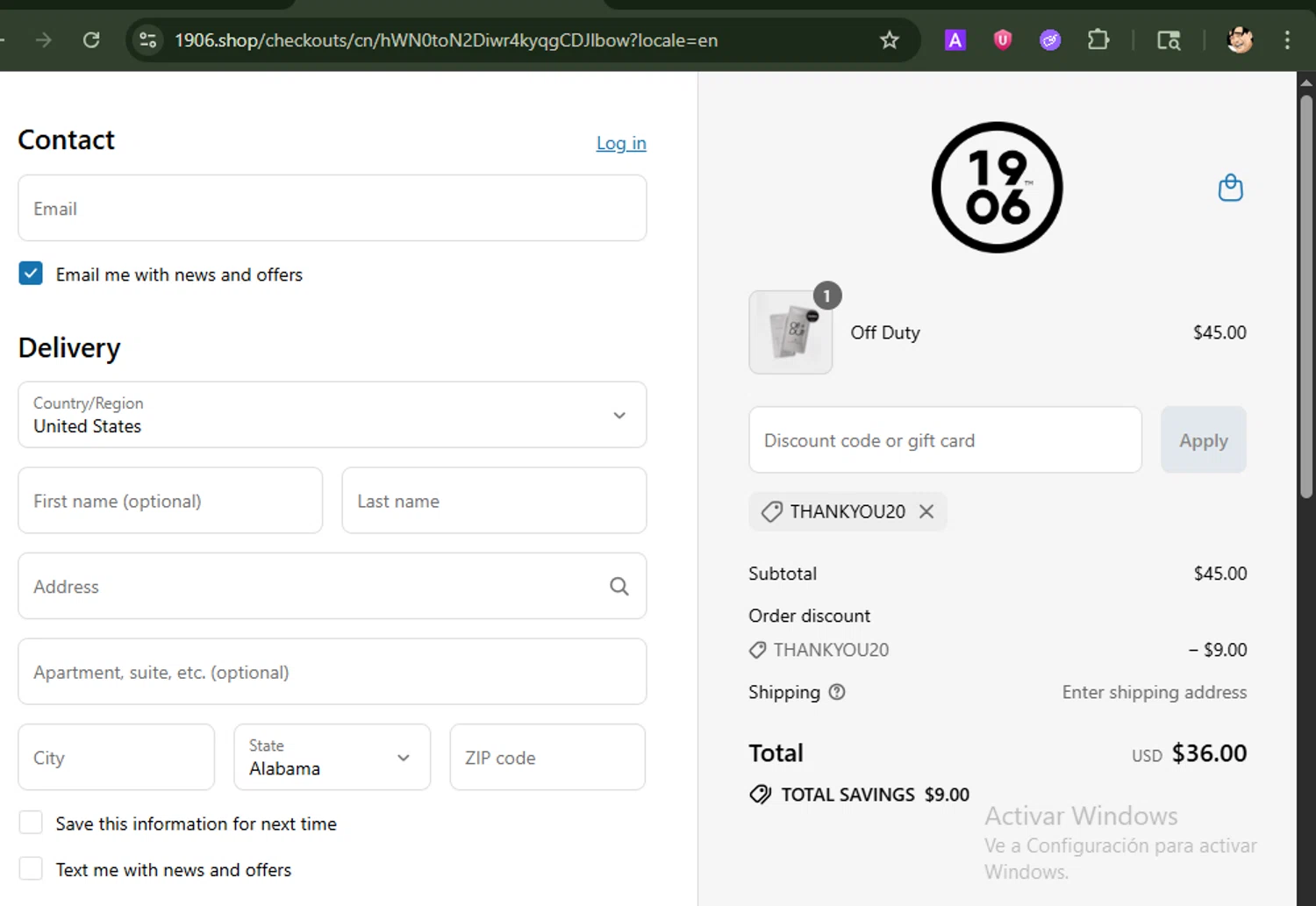The image size is (1316, 906).
Task: Open the State dropdown showing Alabama
Action: tap(333, 757)
